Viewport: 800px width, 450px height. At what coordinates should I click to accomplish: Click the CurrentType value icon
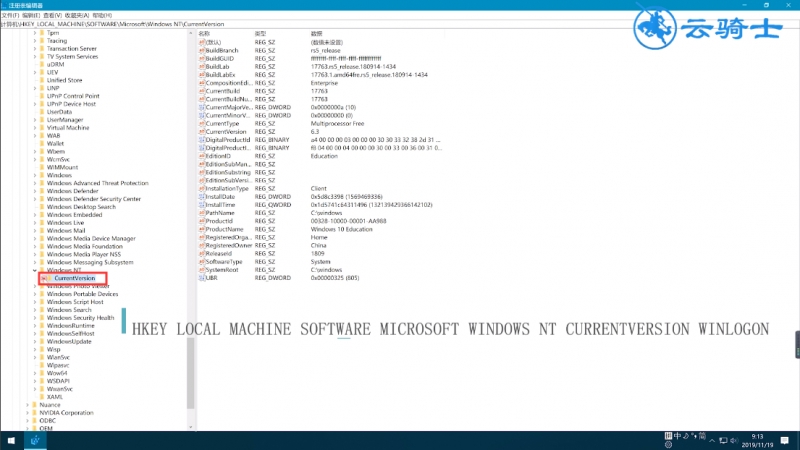(x=202, y=124)
